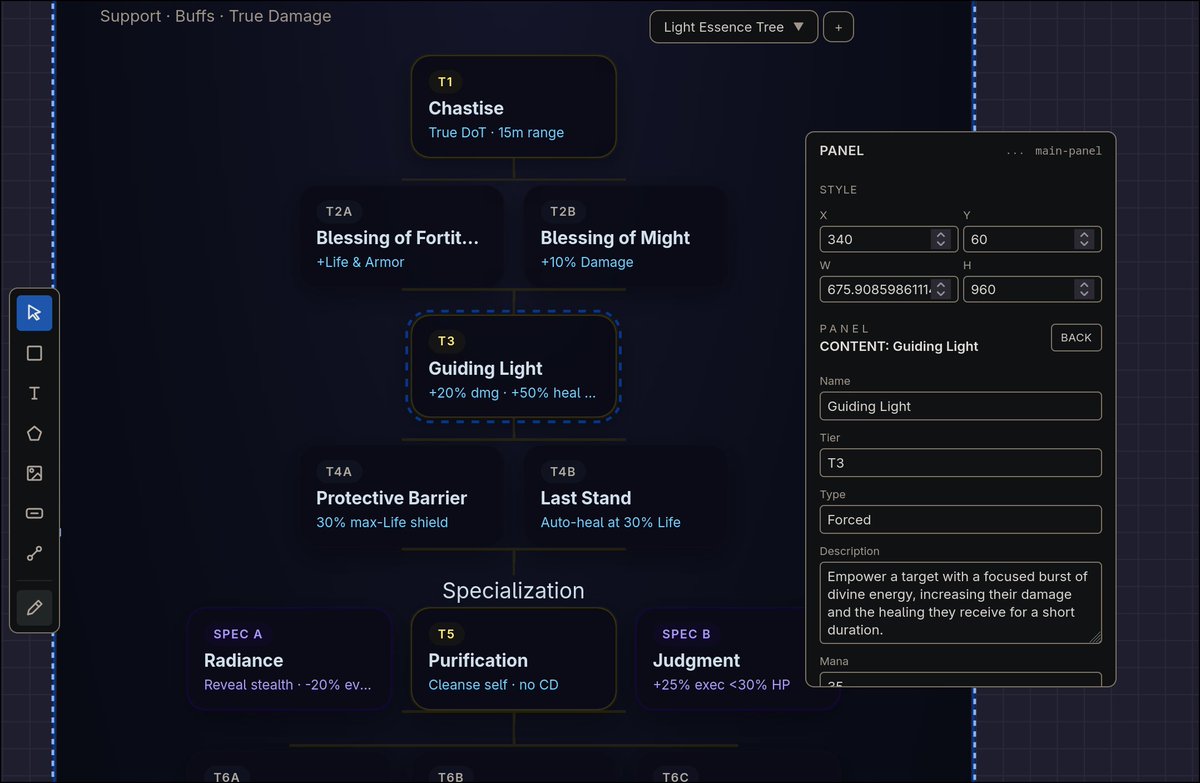Select the image tool
Screen dimensions: 1200x783
pyautogui.click(x=34, y=473)
